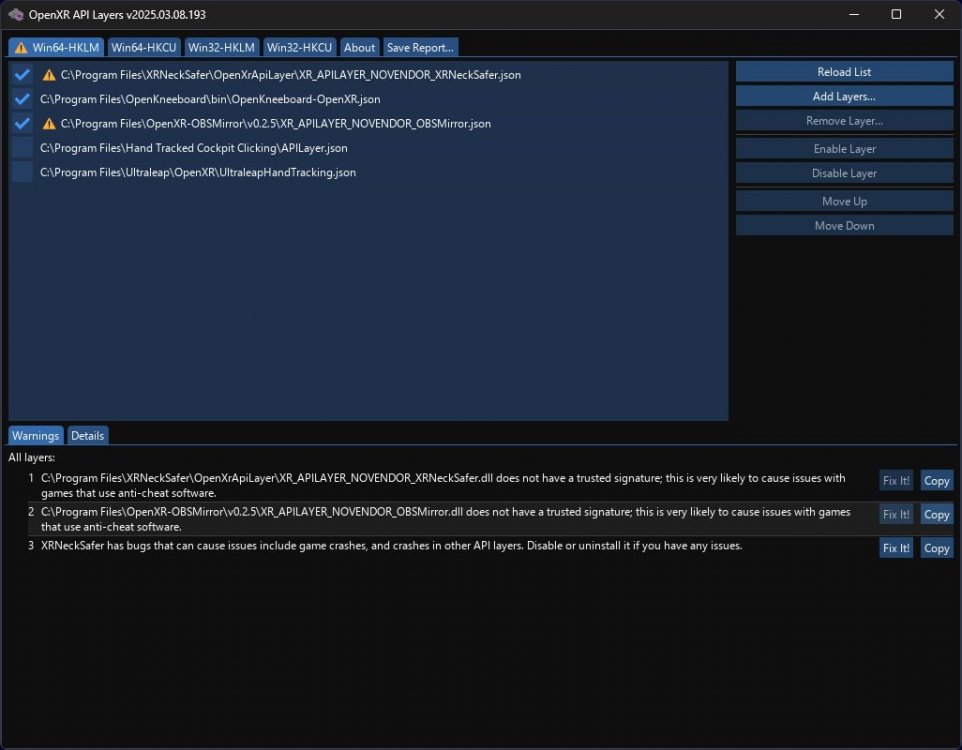Viewport: 962px width, 750px height.
Task: Switch to the Details tab
Action: pyautogui.click(x=87, y=435)
